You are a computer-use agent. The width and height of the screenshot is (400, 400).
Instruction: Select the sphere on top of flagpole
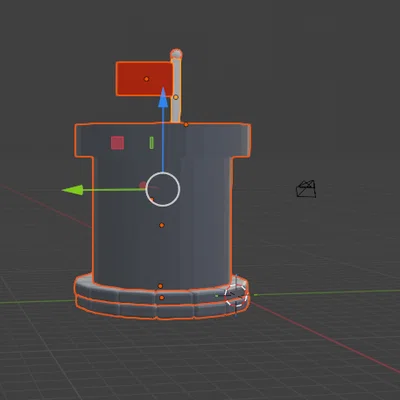tap(176, 54)
